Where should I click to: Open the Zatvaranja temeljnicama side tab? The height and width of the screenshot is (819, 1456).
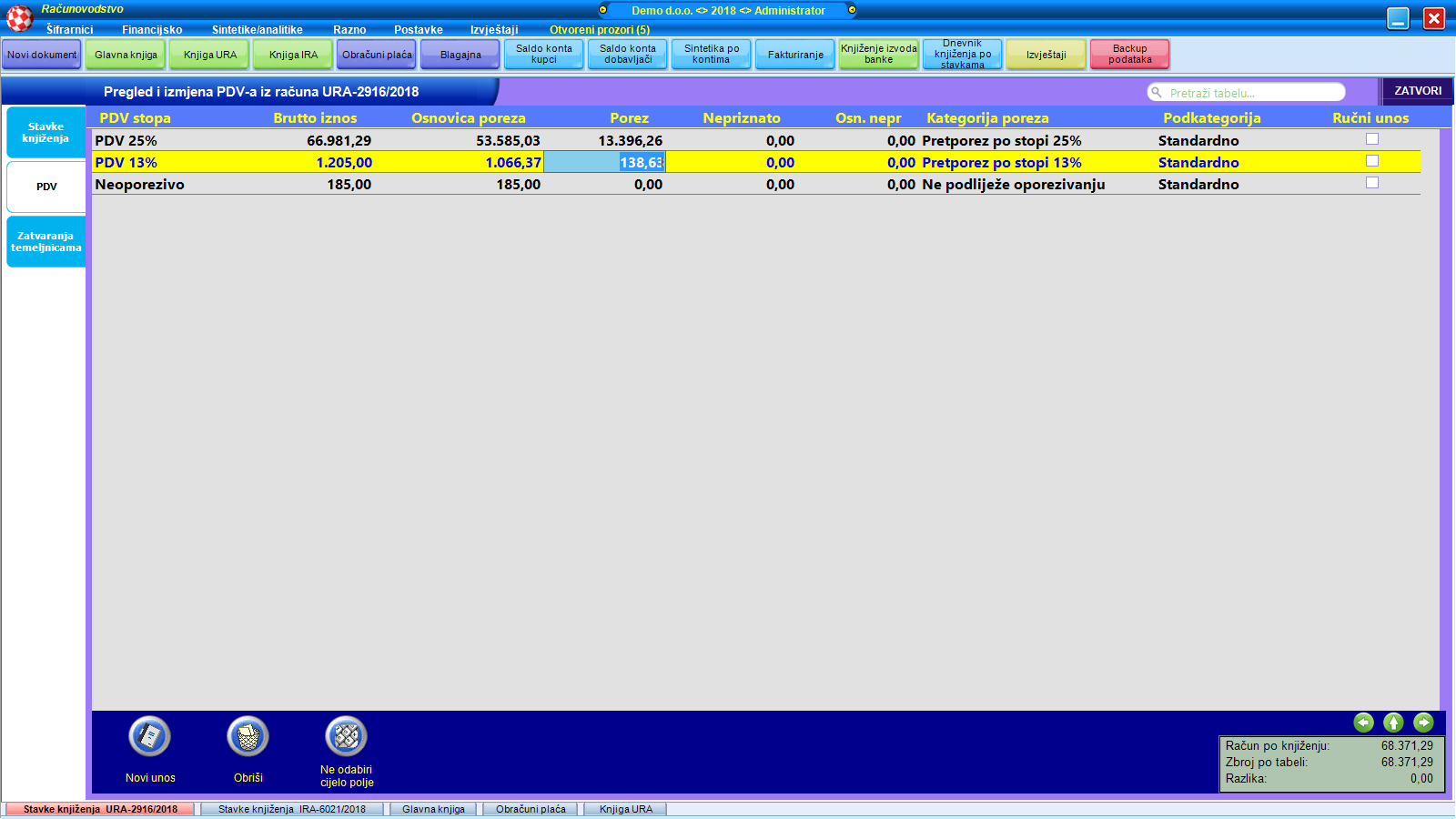(45, 242)
